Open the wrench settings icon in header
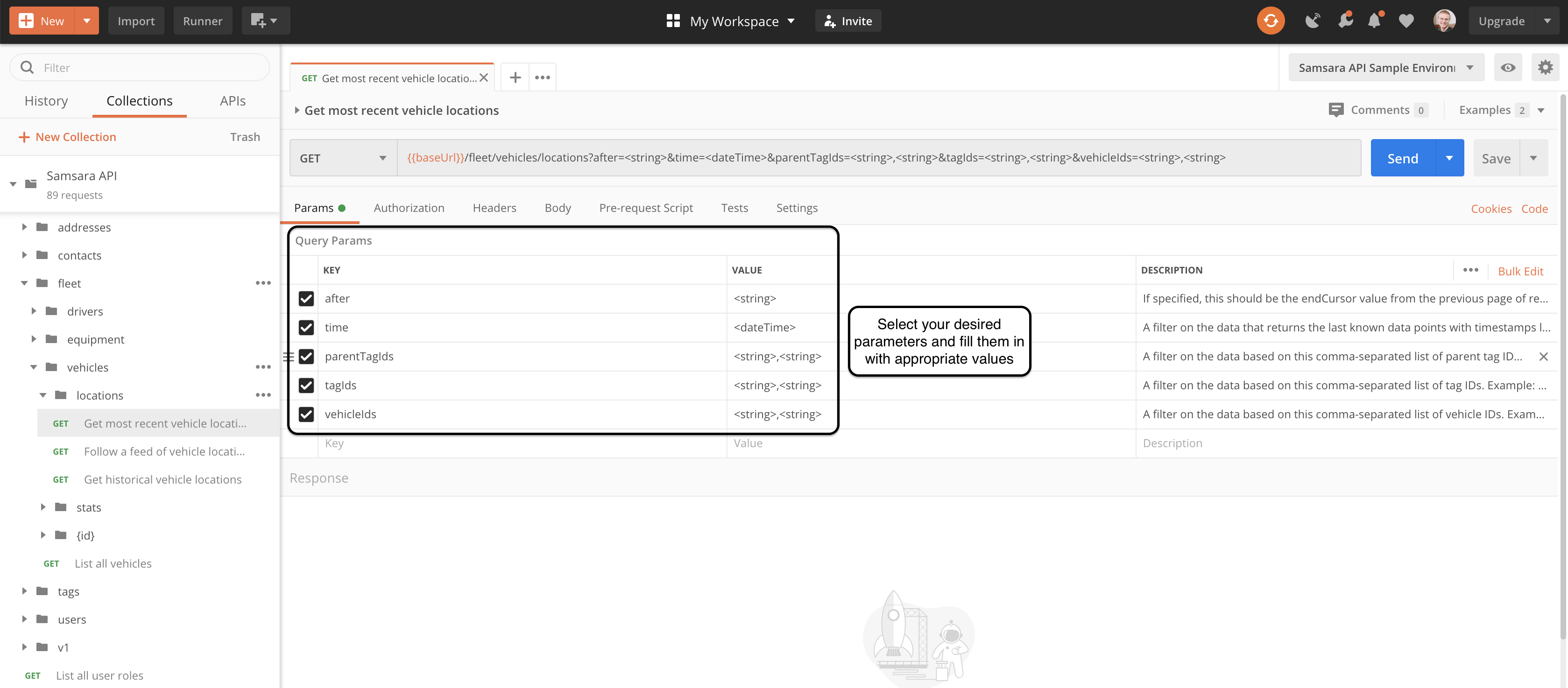1568x688 pixels. point(1345,21)
